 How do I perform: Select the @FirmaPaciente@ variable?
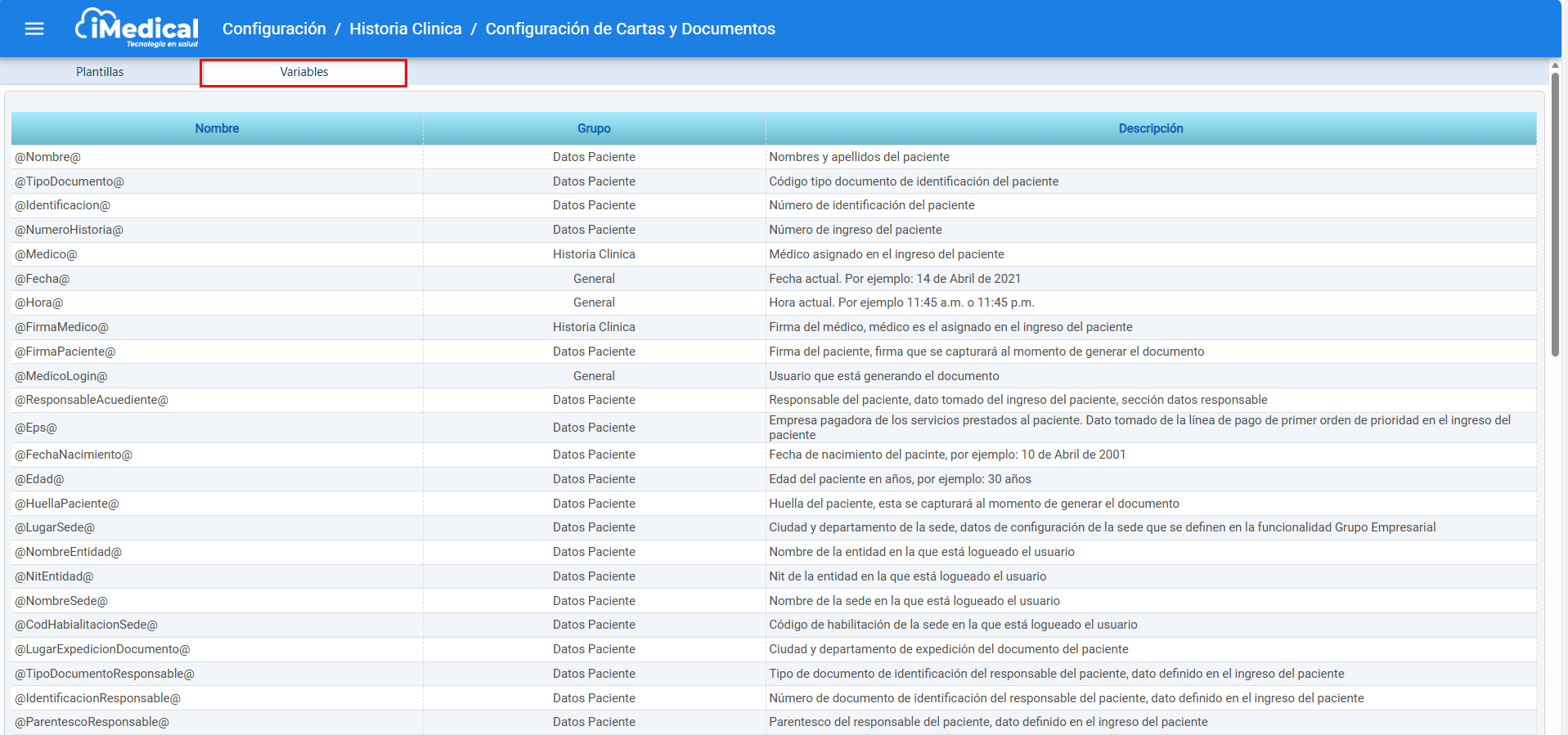[65, 352]
